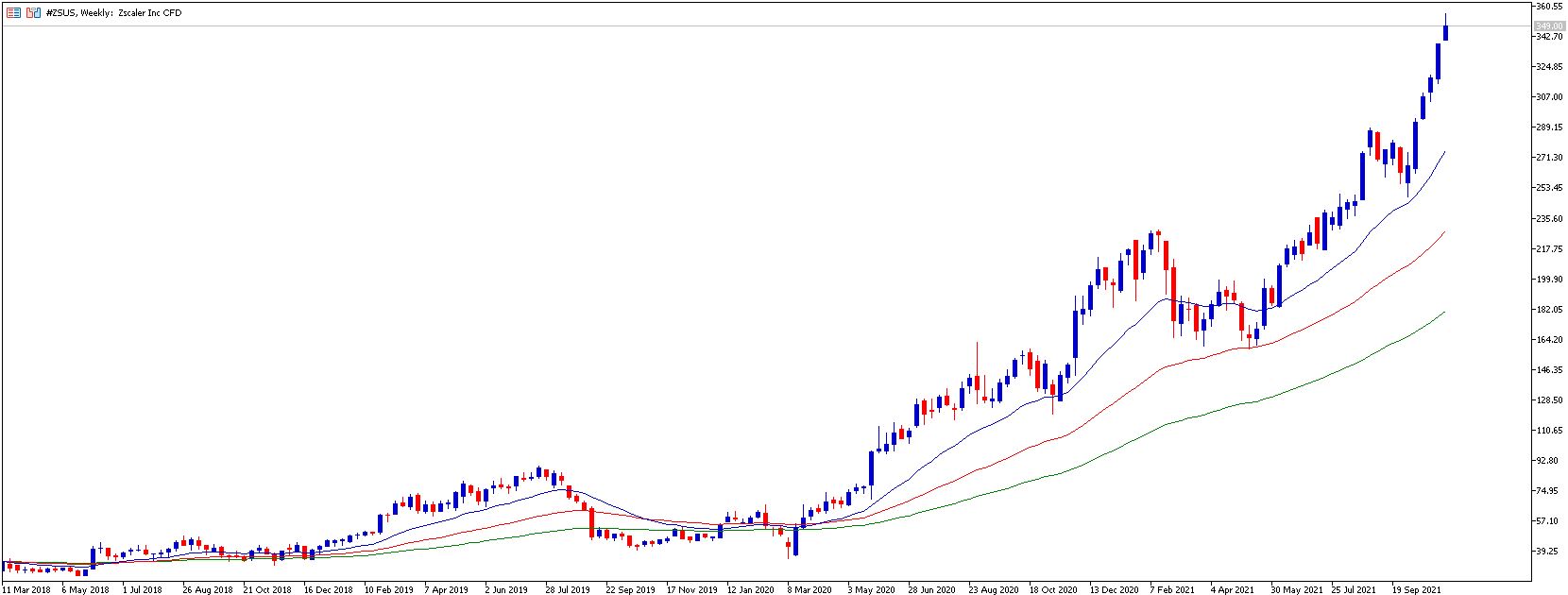Click the '2 Jun 2019' date on time axis
Screen dimensions: 1568x595
coord(506,589)
